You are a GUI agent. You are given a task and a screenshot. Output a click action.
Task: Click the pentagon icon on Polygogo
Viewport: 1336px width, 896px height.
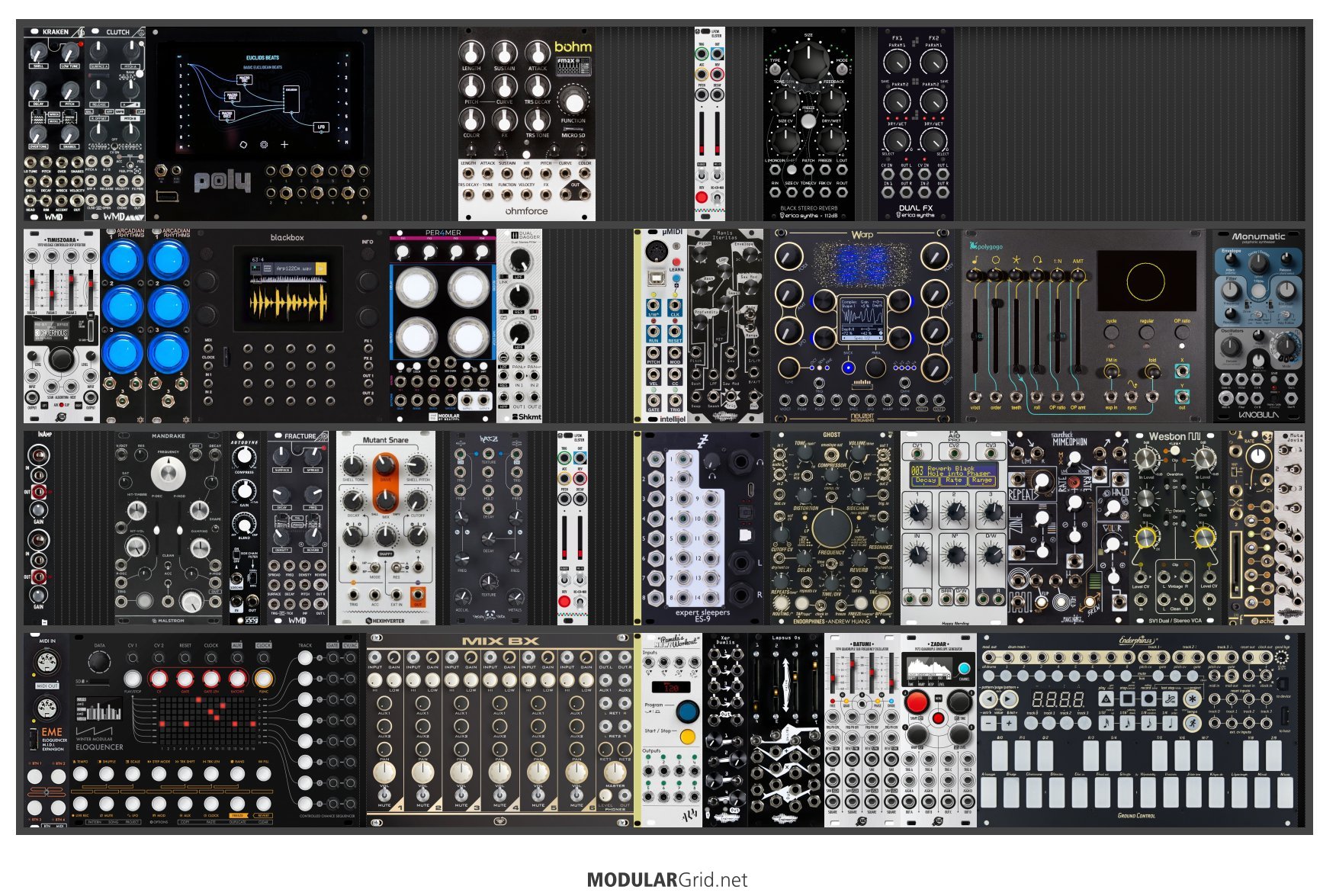tap(996, 260)
